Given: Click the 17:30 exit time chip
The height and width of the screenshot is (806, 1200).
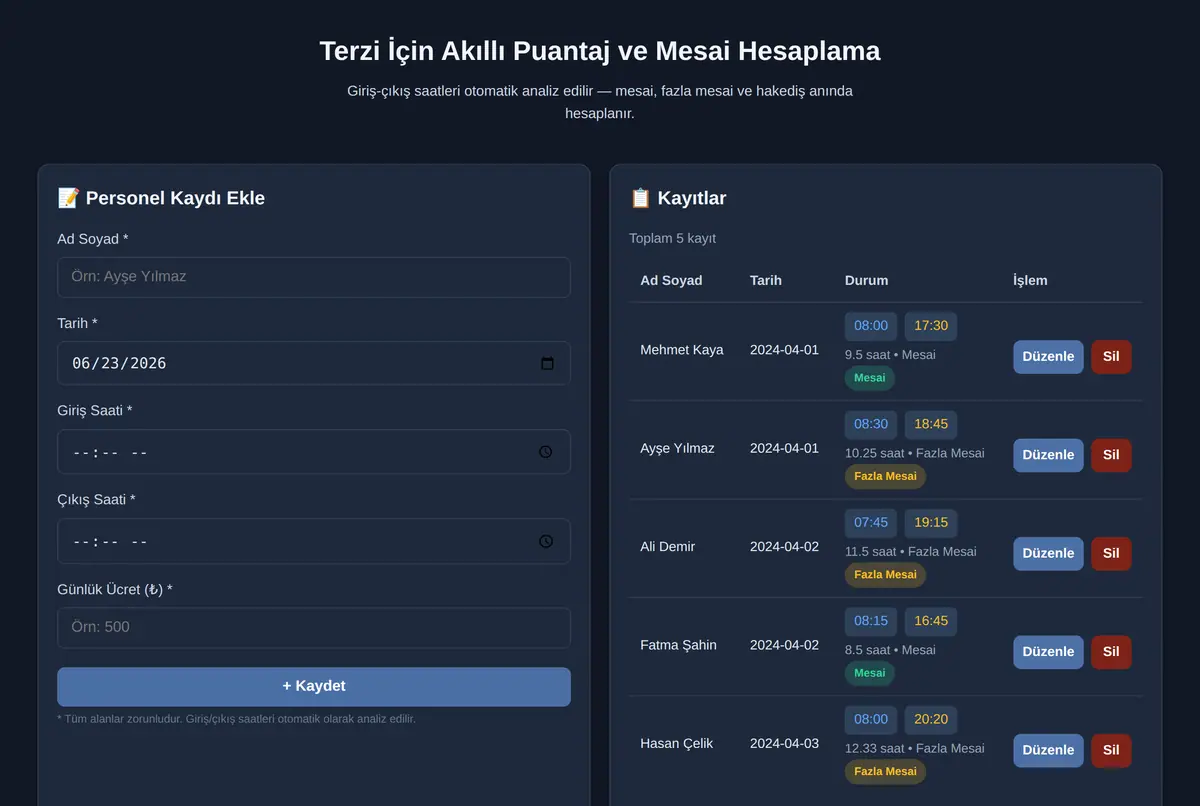Looking at the screenshot, I should tap(931, 326).
